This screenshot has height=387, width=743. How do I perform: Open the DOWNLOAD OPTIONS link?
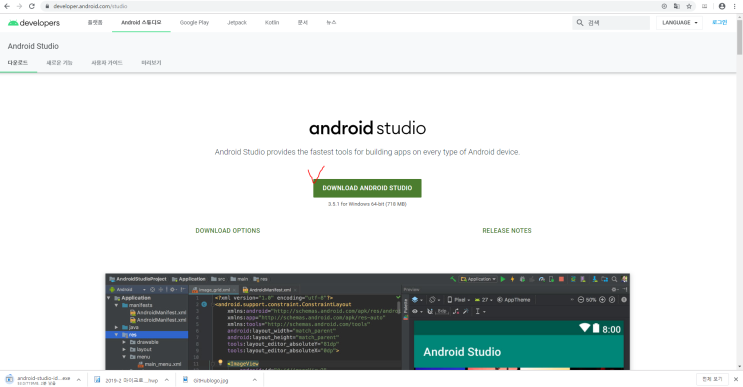[228, 231]
